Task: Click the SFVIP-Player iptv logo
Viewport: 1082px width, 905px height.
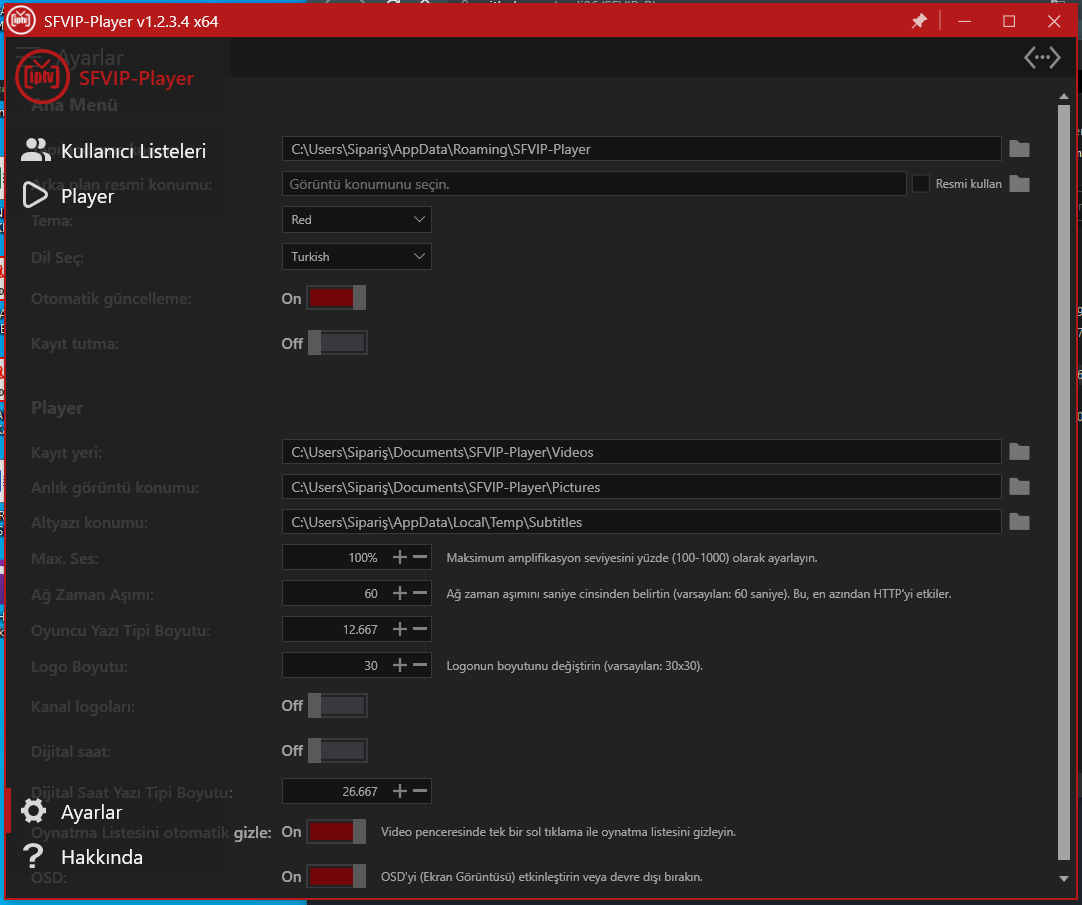Action: tap(42, 77)
